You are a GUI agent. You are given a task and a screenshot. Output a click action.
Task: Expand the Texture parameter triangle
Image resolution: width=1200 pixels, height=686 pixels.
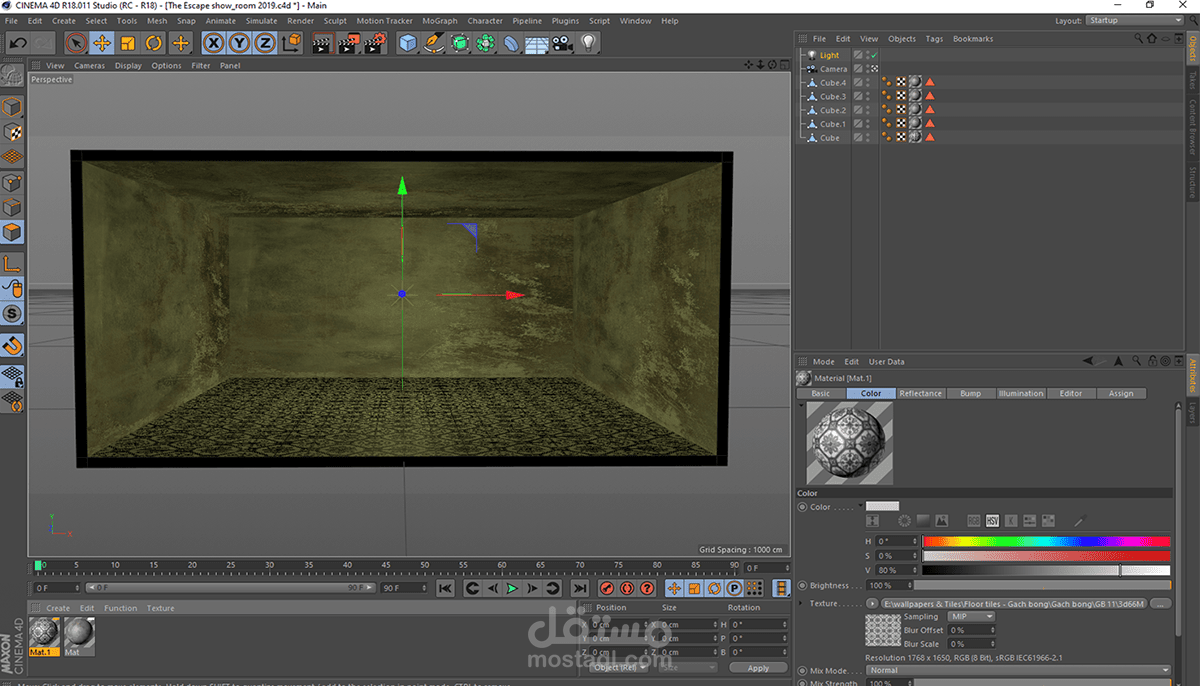coord(800,603)
